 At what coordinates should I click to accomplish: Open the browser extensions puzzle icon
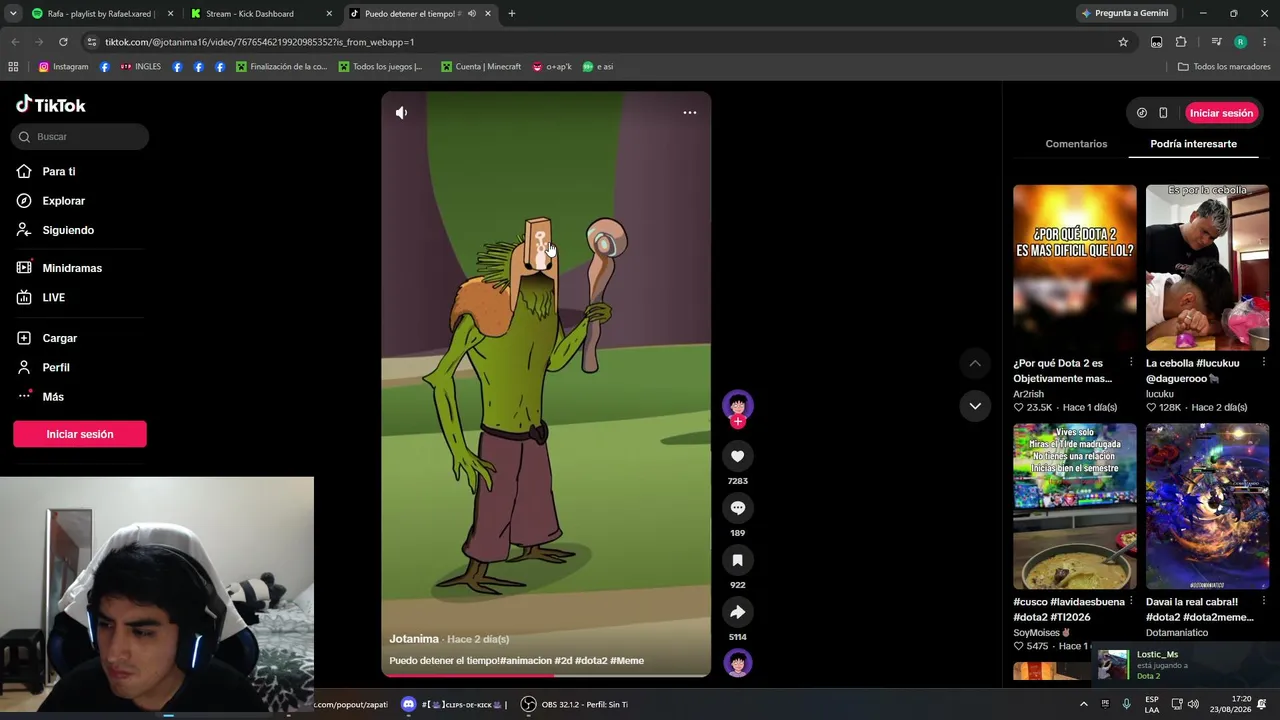tap(1181, 42)
